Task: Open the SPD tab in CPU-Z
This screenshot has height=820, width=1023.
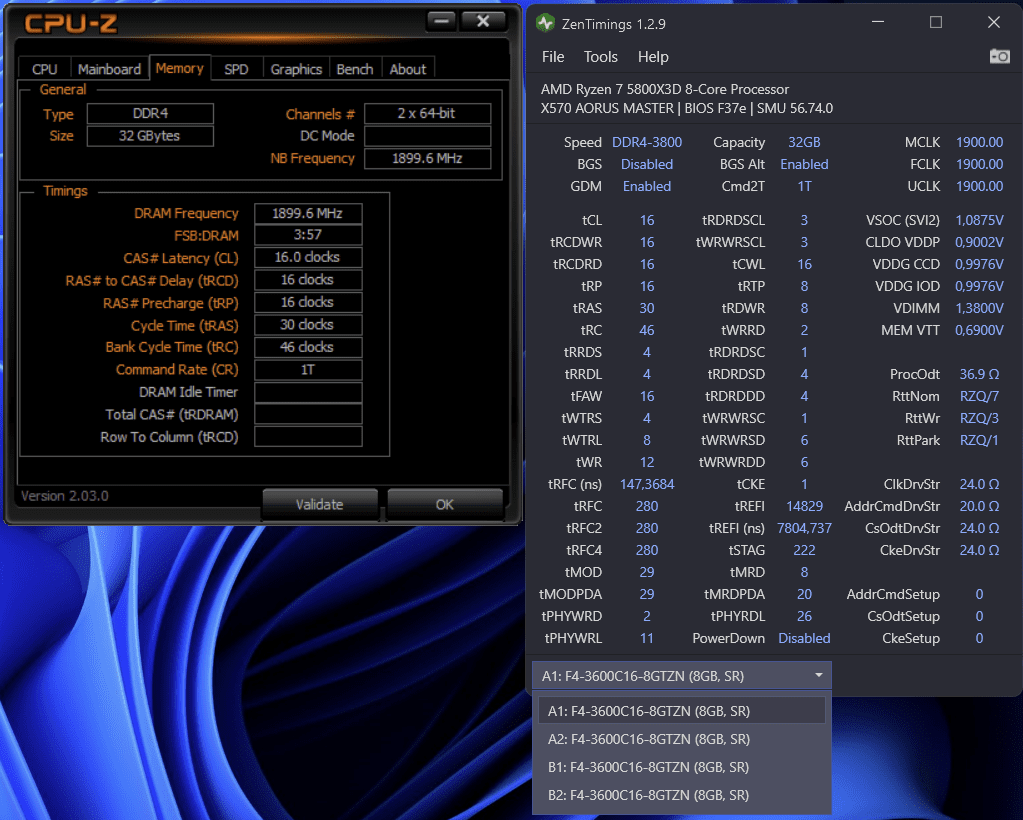Action: [236, 69]
